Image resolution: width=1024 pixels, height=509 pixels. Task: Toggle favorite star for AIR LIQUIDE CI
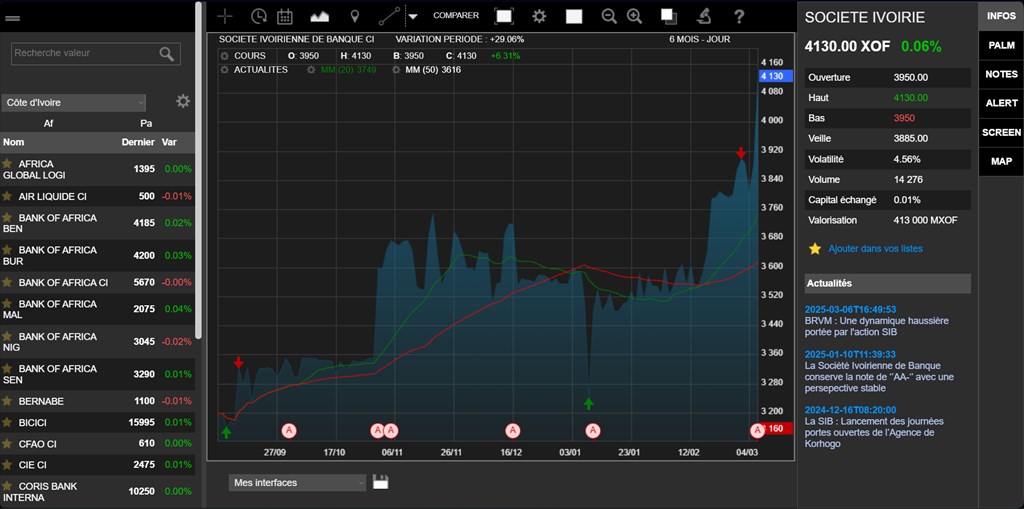7,196
